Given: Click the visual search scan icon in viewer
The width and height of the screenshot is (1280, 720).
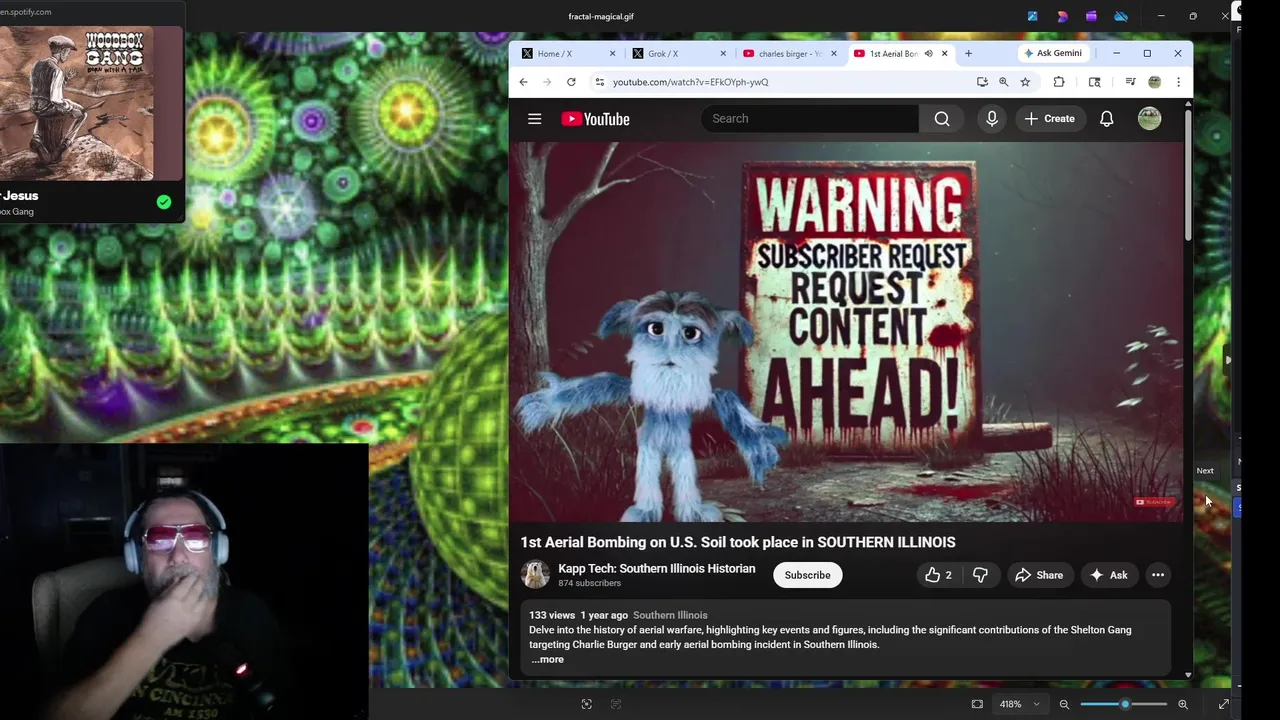Looking at the screenshot, I should click(587, 704).
